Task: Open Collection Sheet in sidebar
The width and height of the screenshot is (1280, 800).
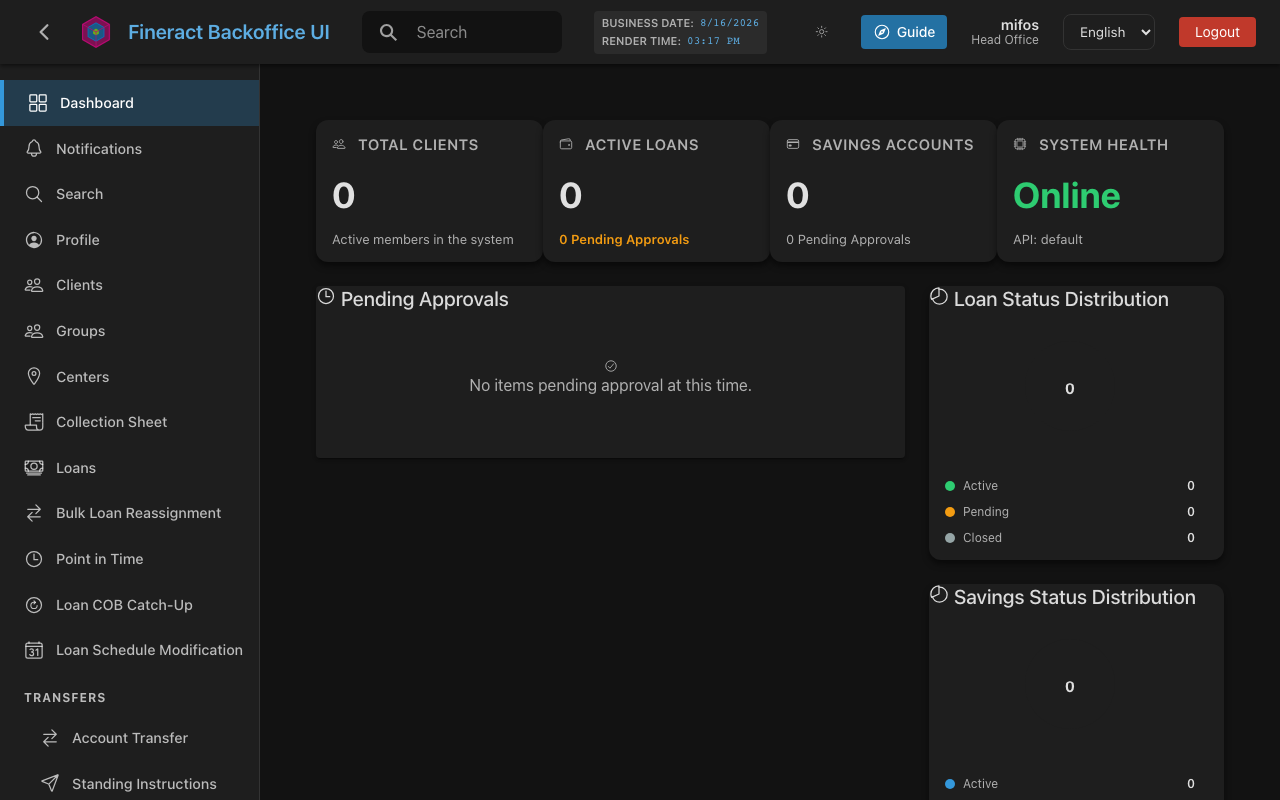Action: click(x=130, y=422)
